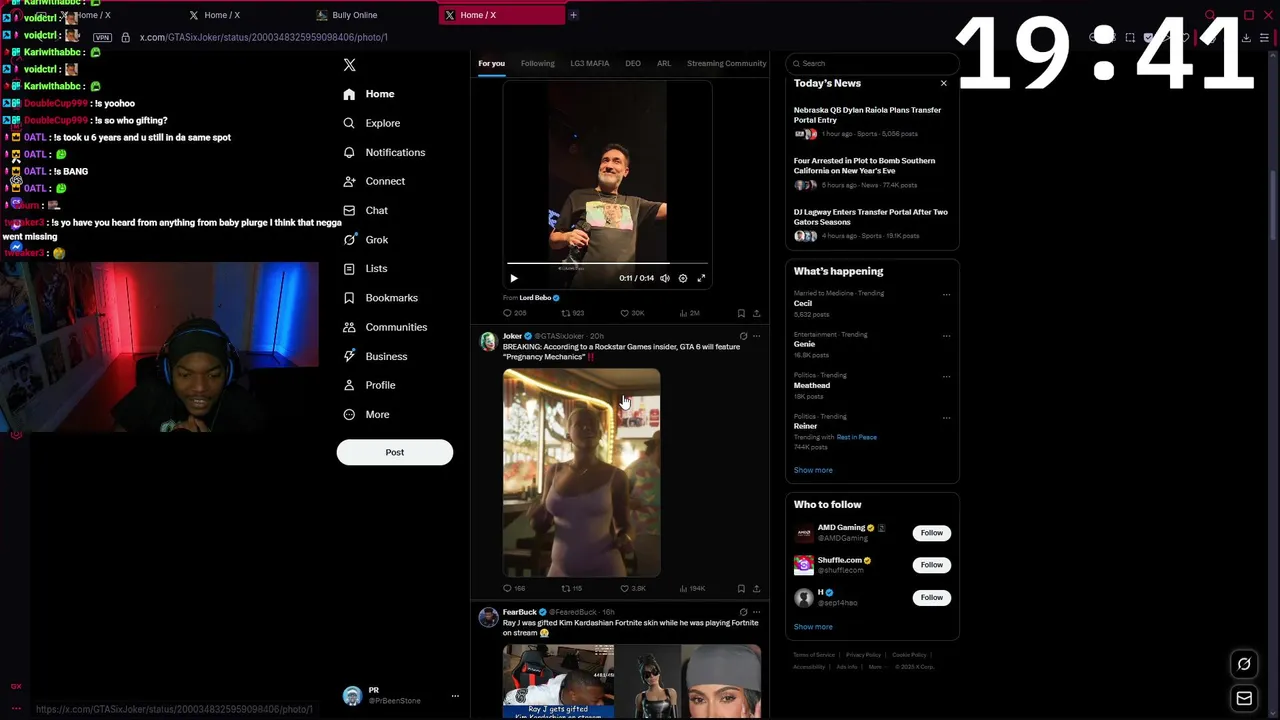Open the Ray J stream thumbnail

point(558,682)
